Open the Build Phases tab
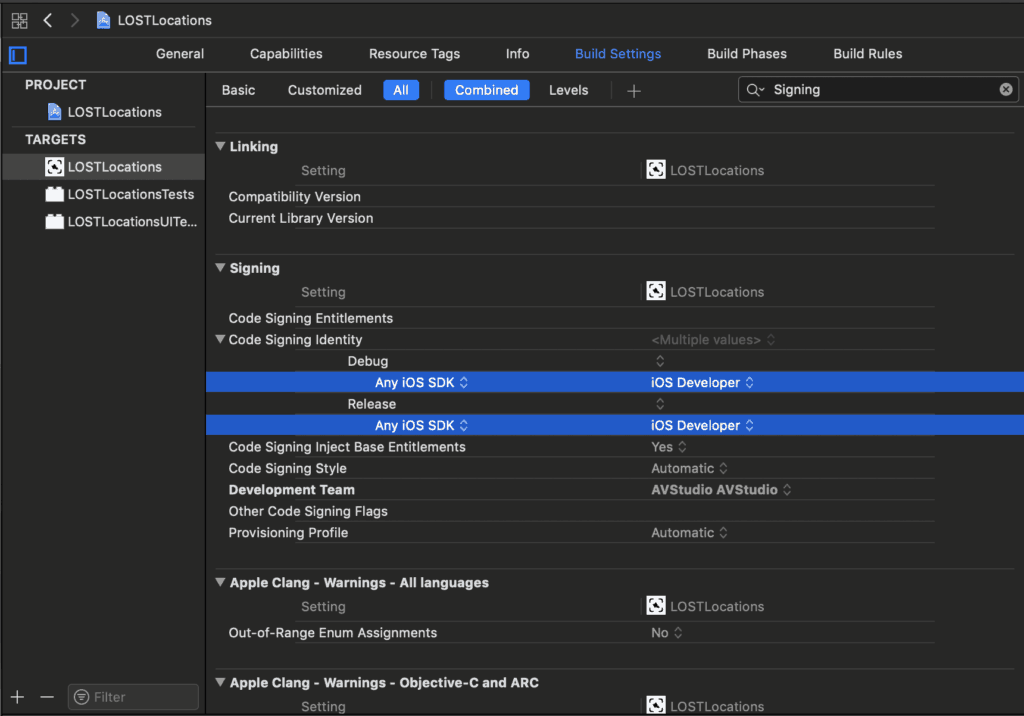The image size is (1024, 716). (746, 54)
